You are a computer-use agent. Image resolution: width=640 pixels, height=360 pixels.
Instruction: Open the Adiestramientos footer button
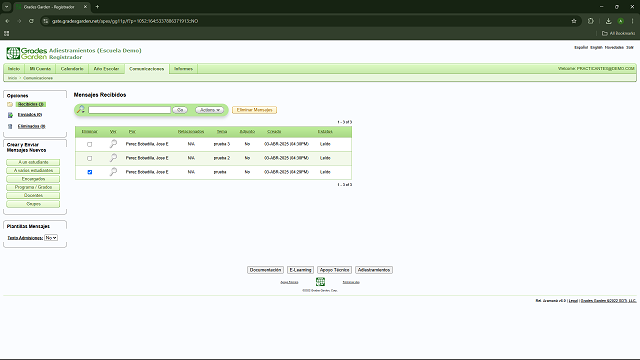[374, 270]
